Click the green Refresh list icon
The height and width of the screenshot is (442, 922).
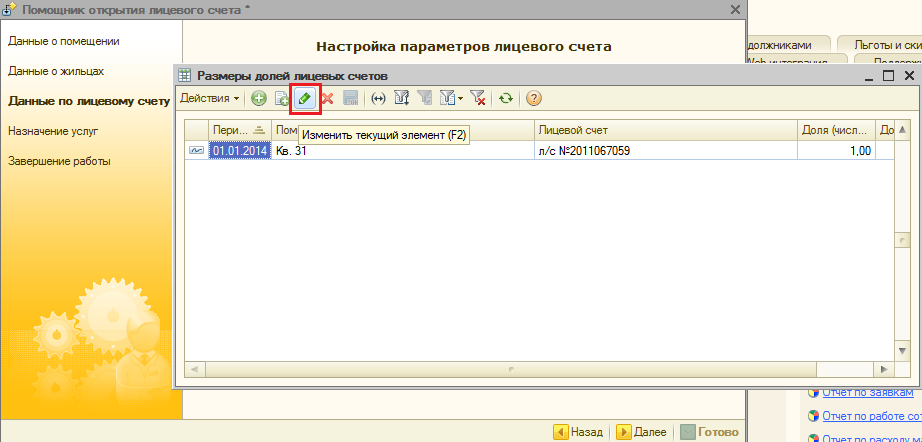coord(507,98)
